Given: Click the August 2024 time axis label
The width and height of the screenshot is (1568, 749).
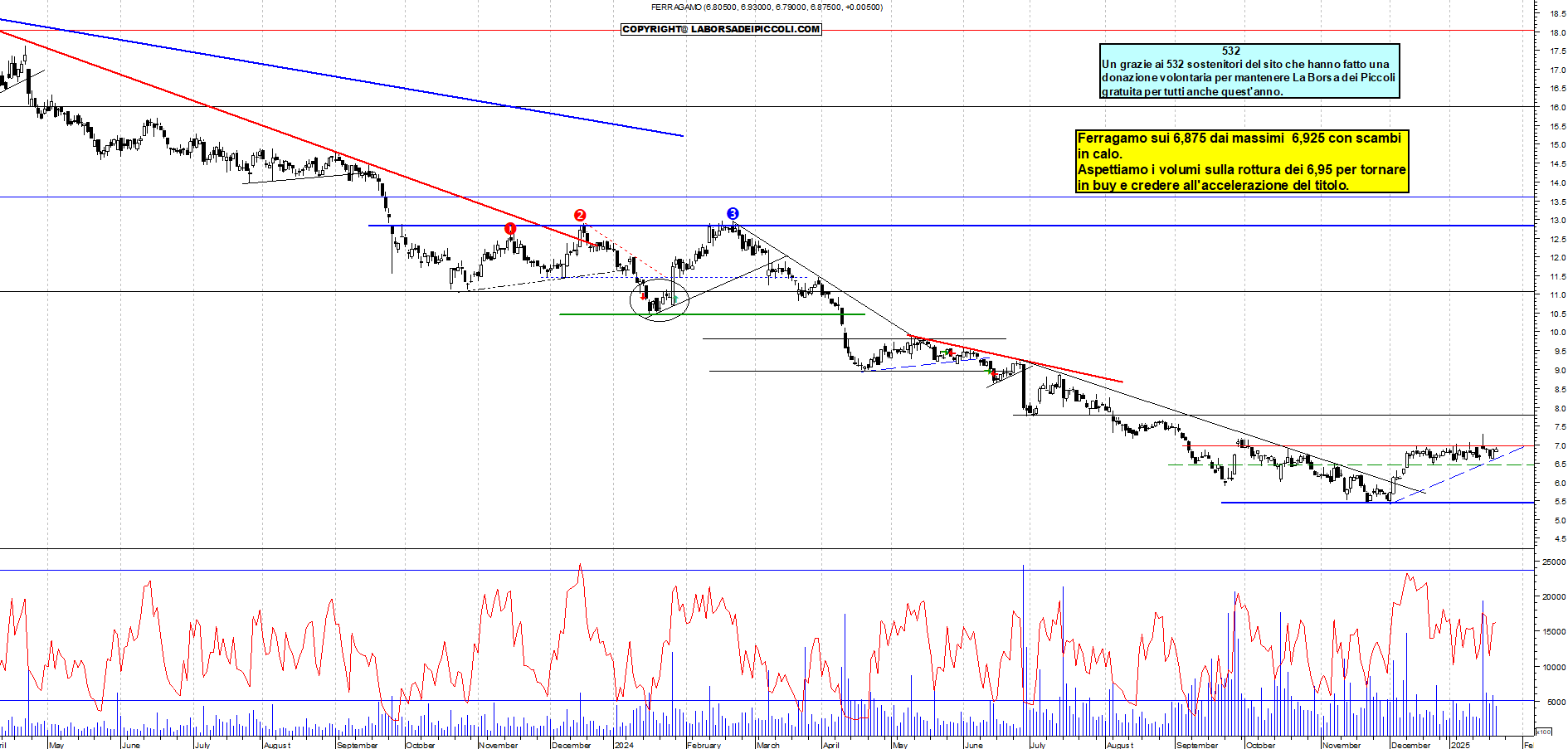Looking at the screenshot, I should point(1120,745).
